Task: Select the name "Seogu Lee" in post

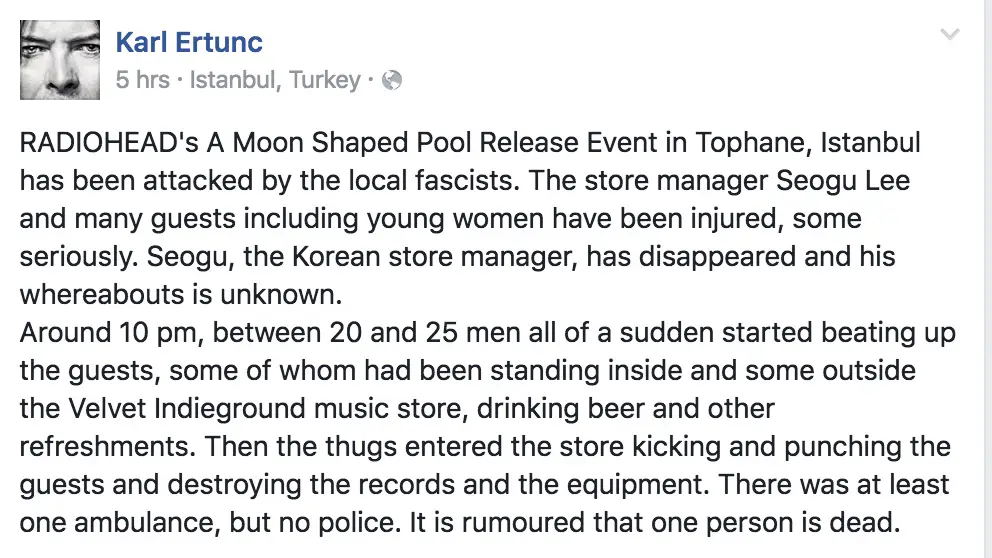Action: coord(843,181)
